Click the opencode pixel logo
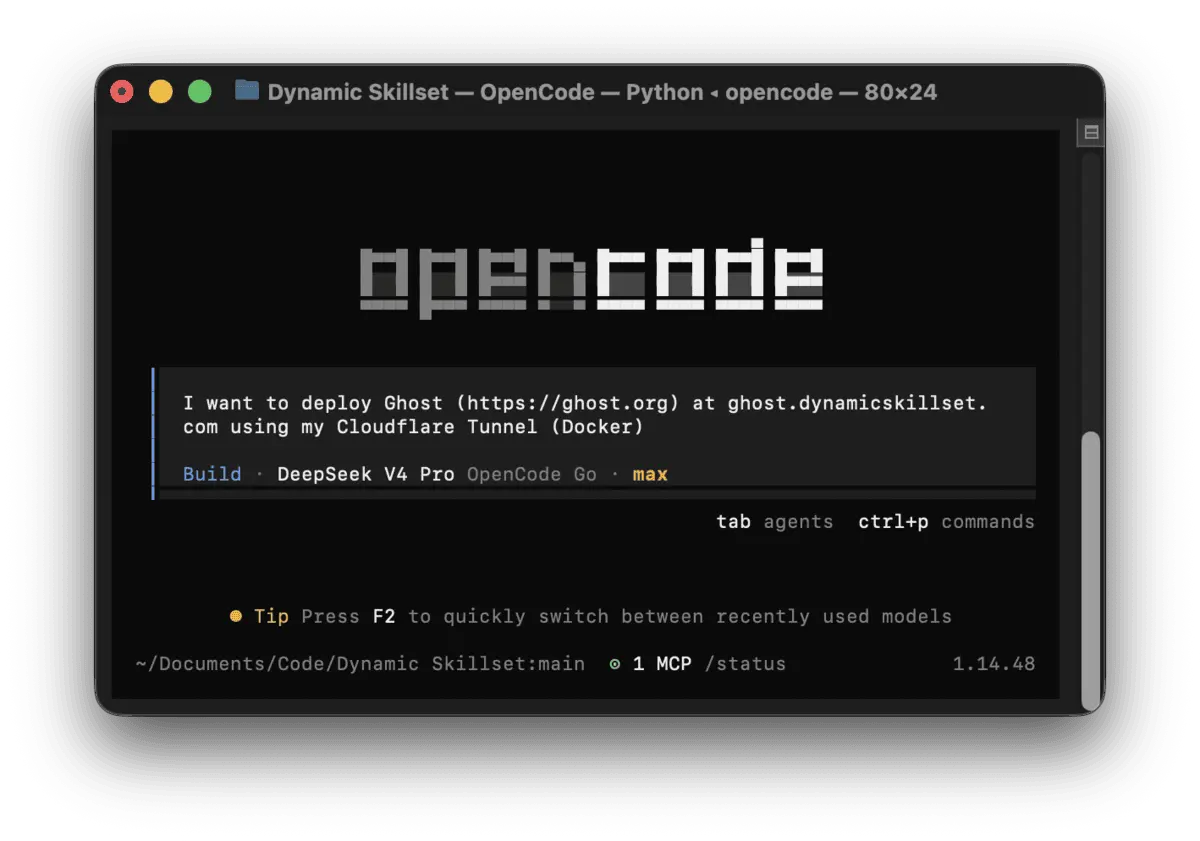 pos(591,277)
